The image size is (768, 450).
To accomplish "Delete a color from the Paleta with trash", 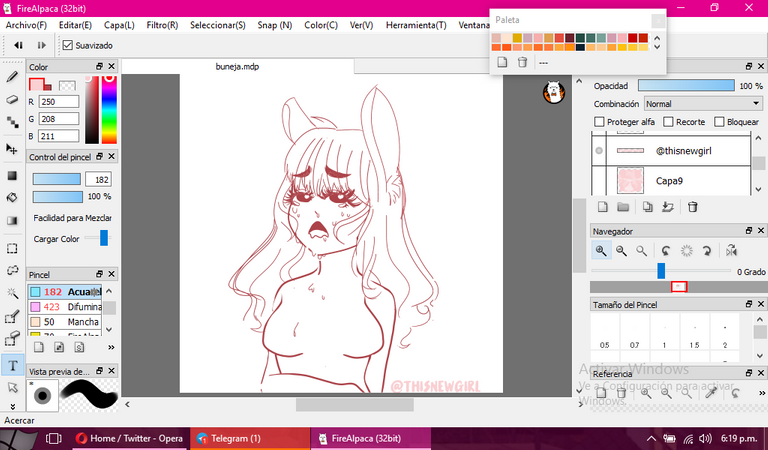I will point(523,62).
